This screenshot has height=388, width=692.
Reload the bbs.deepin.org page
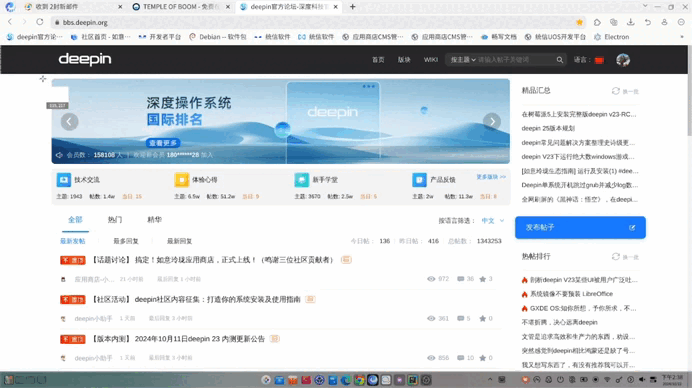point(40,22)
